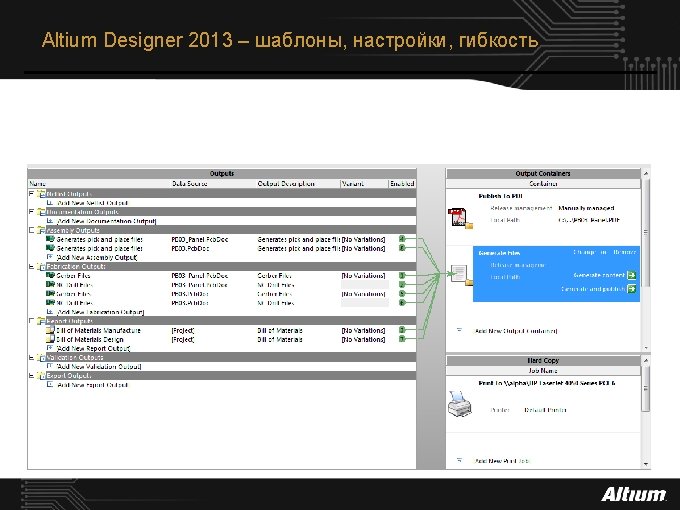Toggle Enabled marker for Bill of Materials Manufacture
The height and width of the screenshot is (510, 680).
point(402,330)
